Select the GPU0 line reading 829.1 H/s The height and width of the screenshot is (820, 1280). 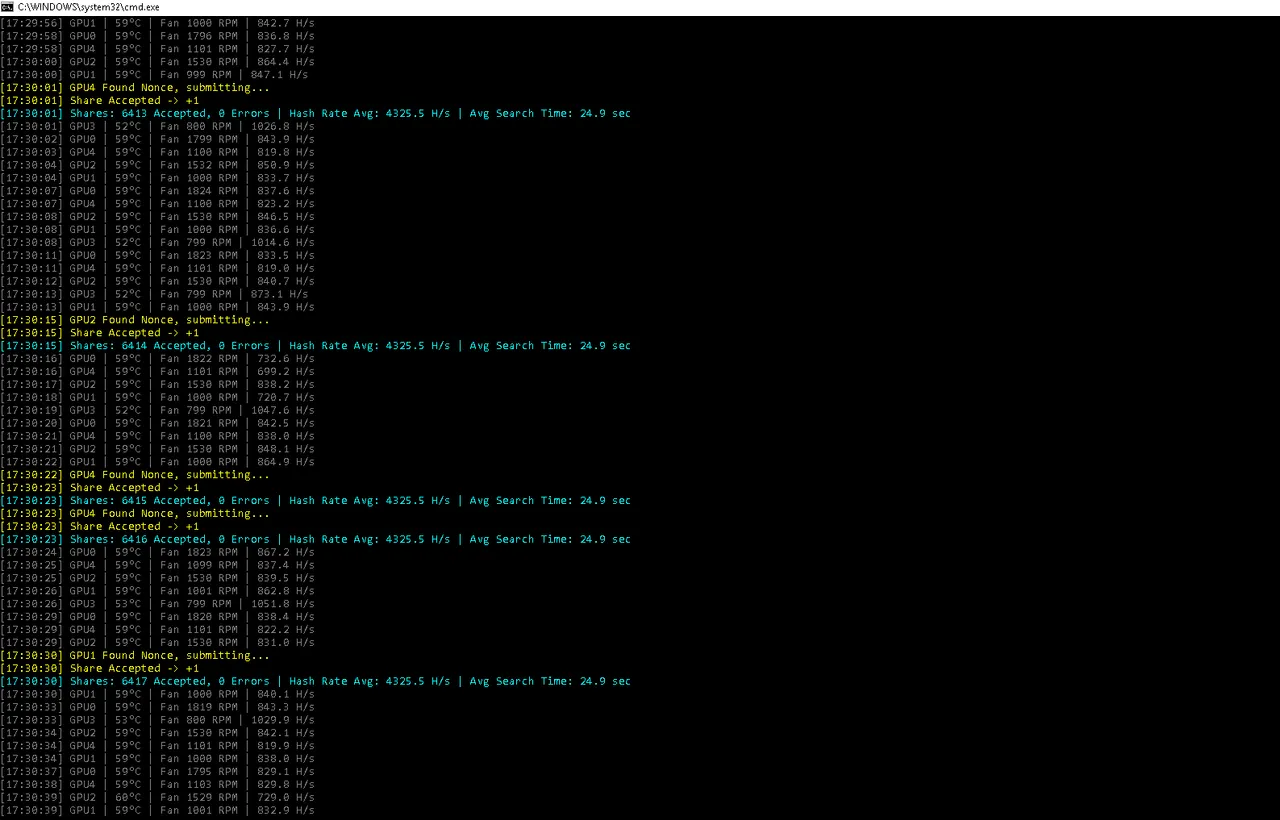click(x=157, y=772)
